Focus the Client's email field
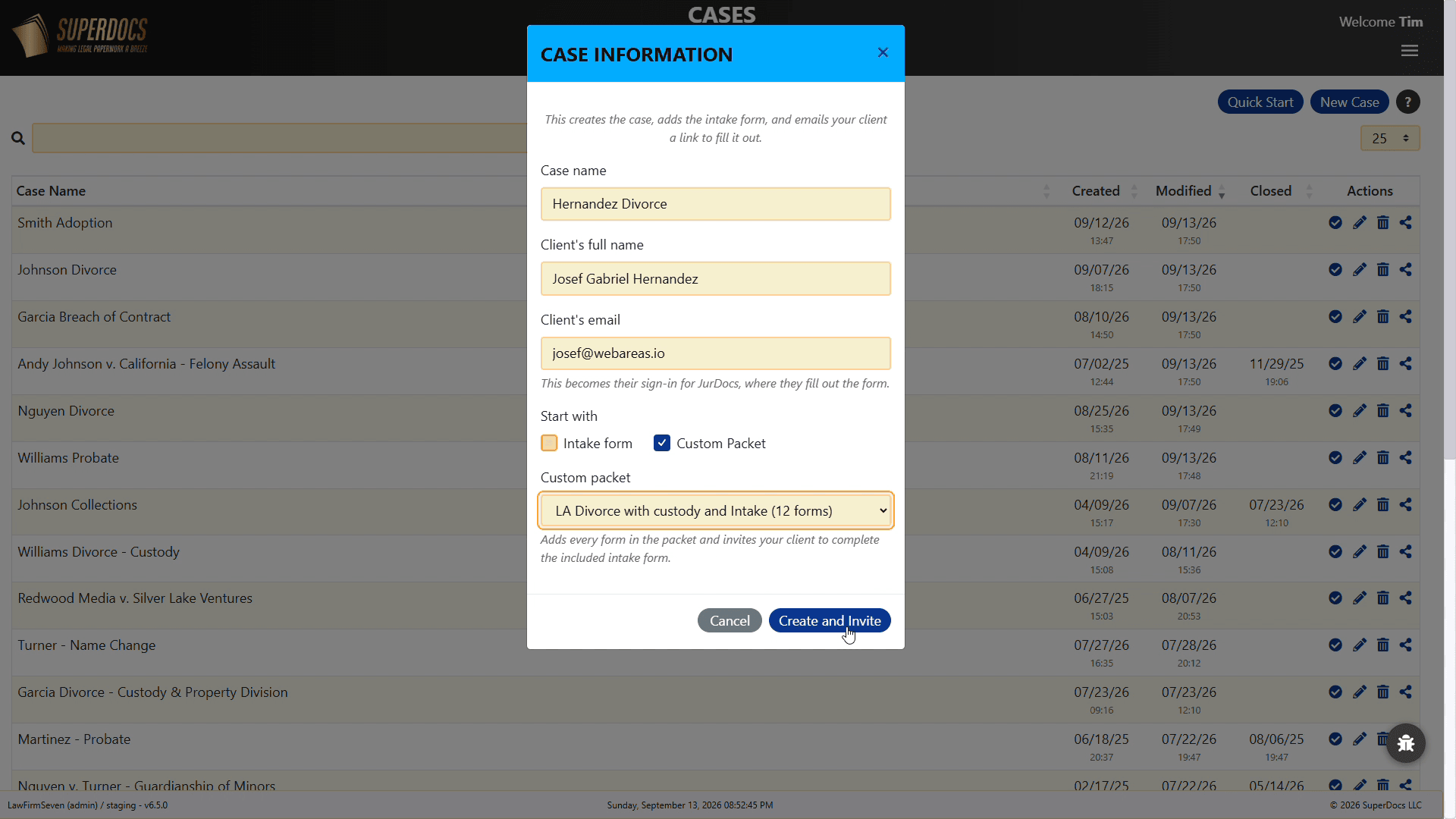This screenshot has width=1456, height=819. (716, 353)
